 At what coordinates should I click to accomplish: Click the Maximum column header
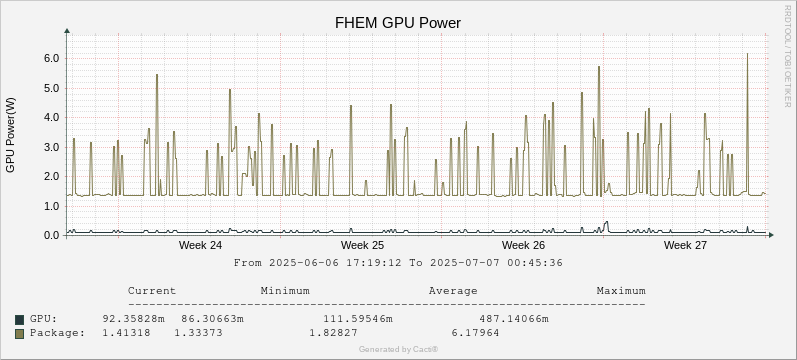coord(621,291)
